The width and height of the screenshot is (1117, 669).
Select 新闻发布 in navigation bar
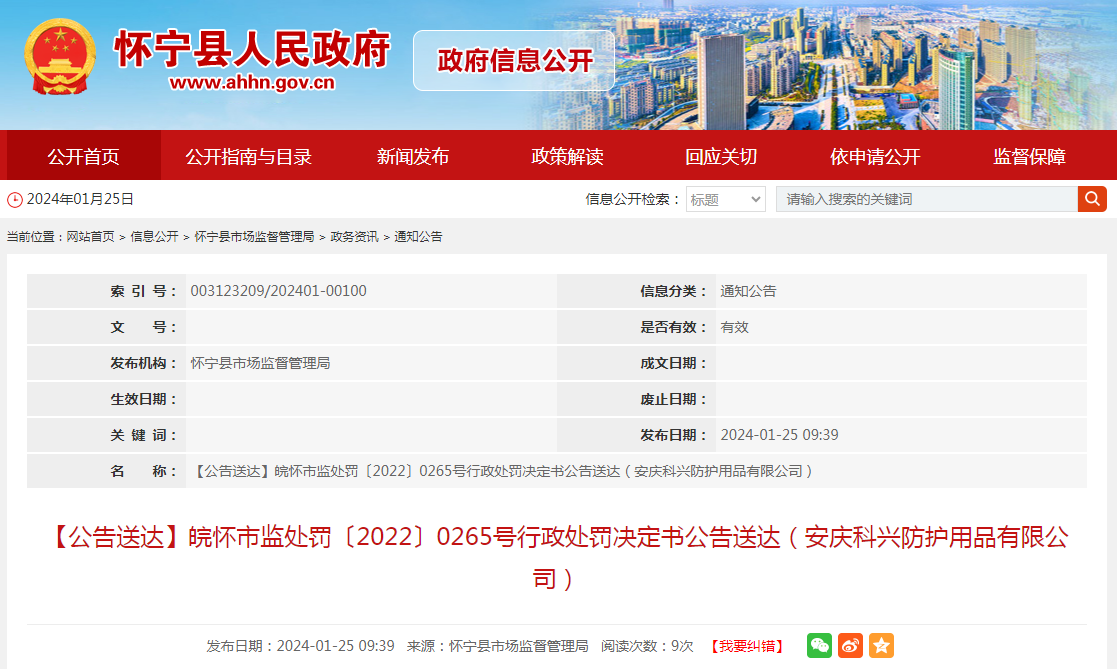(x=413, y=156)
